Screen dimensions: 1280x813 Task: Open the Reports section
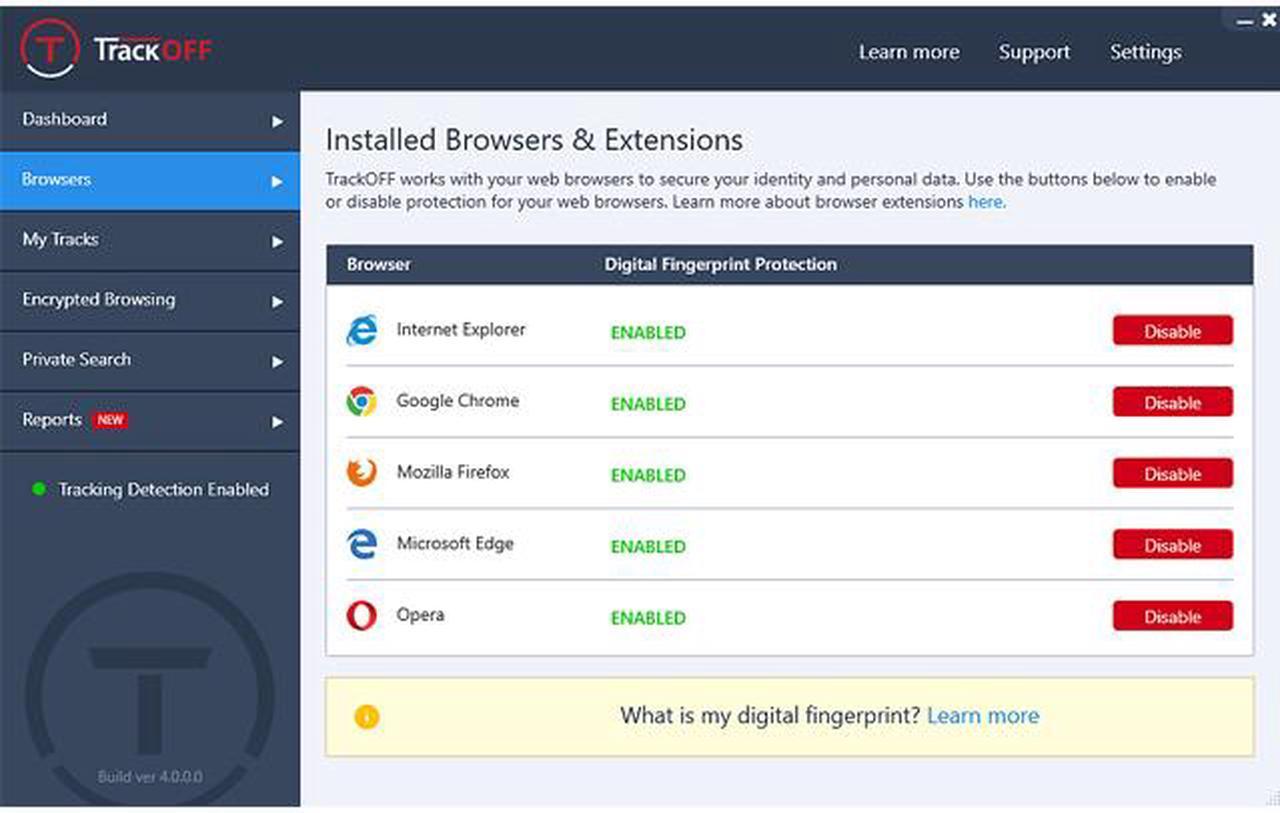coord(150,421)
